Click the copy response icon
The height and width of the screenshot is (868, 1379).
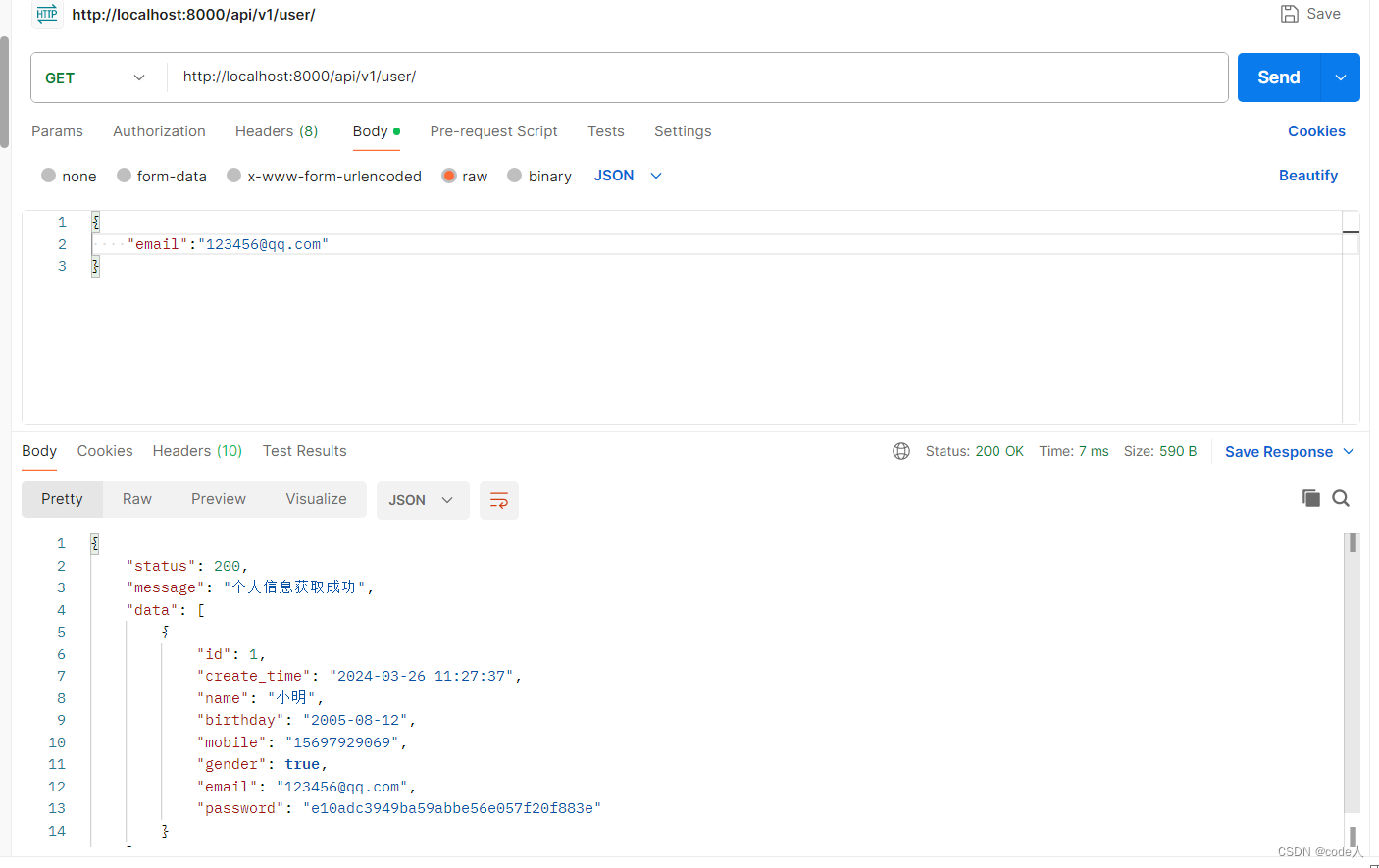point(1311,498)
